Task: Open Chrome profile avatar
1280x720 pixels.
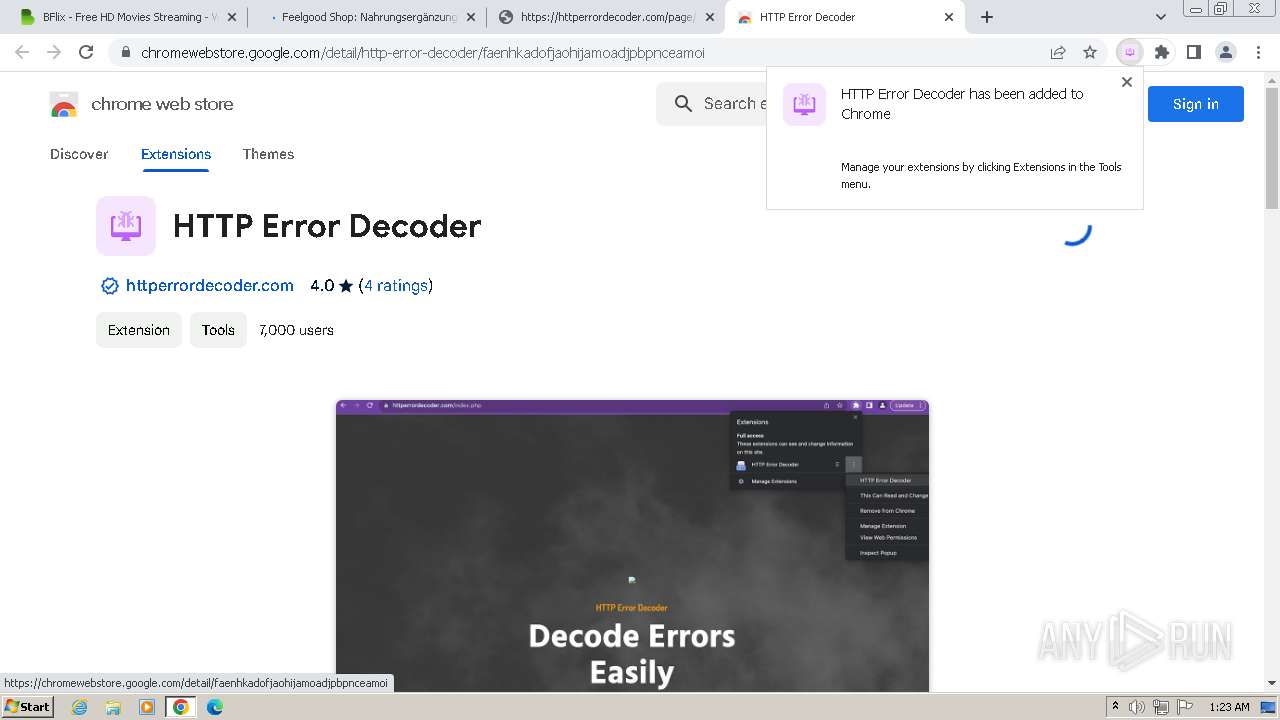Action: [x=1226, y=52]
